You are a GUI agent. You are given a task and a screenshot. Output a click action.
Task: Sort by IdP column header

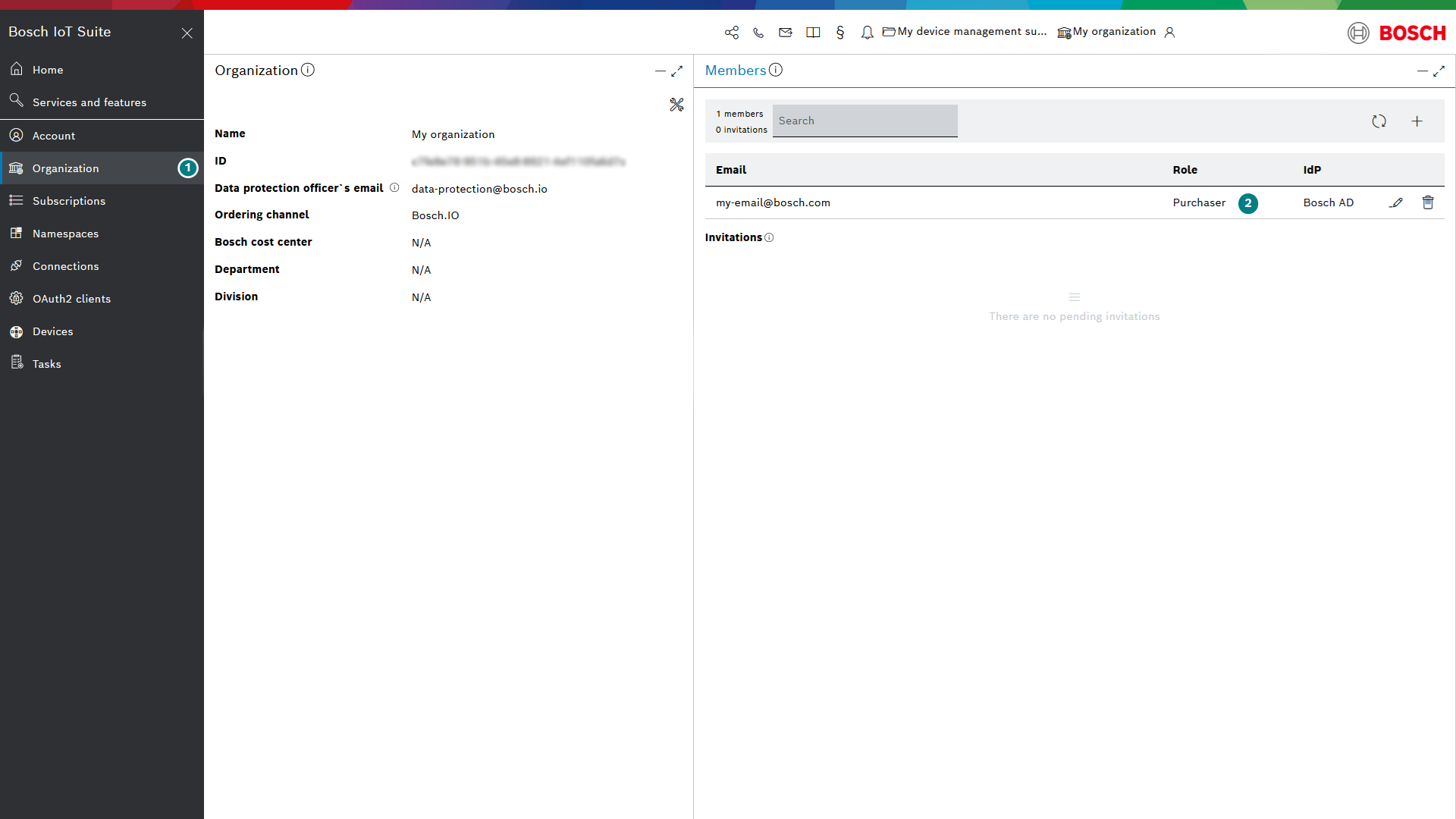pyautogui.click(x=1312, y=170)
